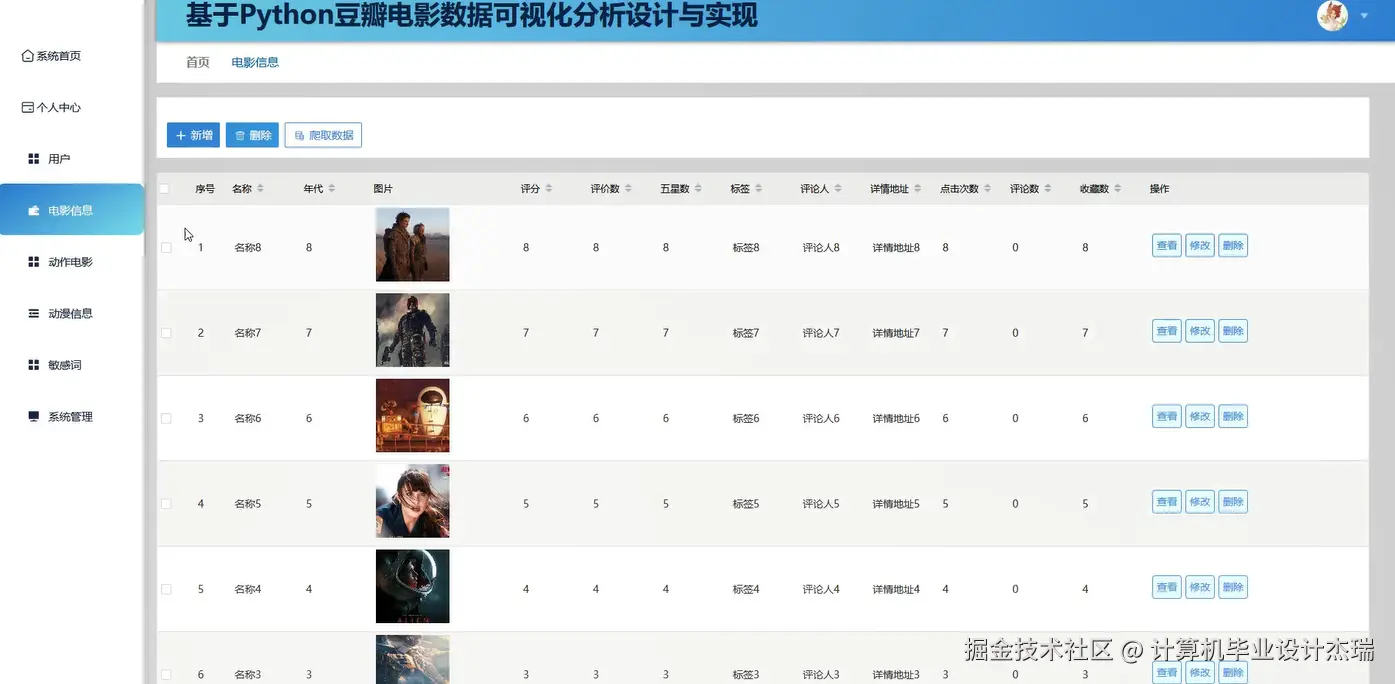Sort by the 名称 column arrows
1395x684 pixels.
[x=261, y=189]
